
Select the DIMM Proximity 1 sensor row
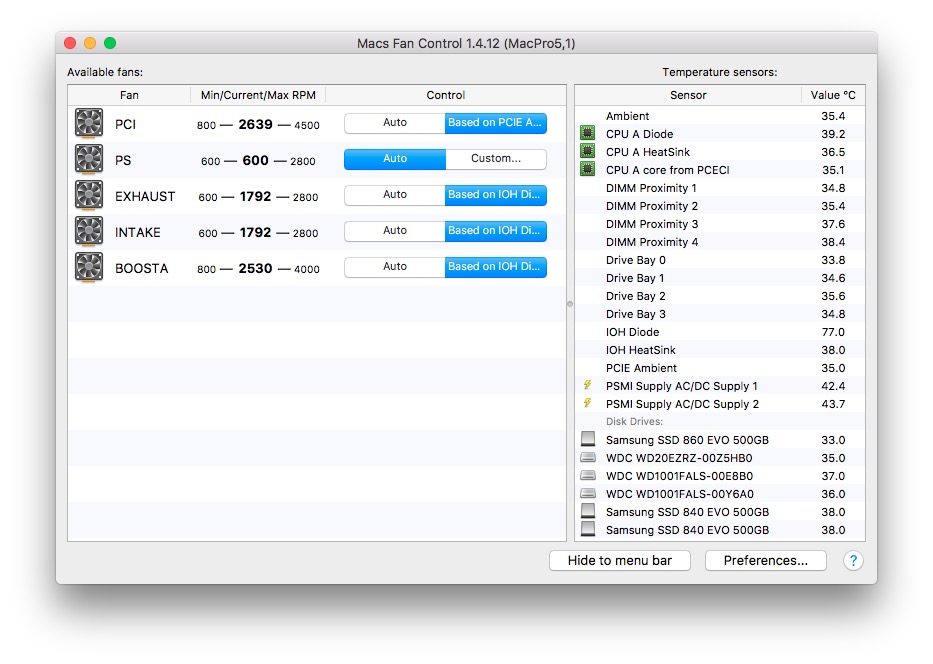[x=720, y=188]
